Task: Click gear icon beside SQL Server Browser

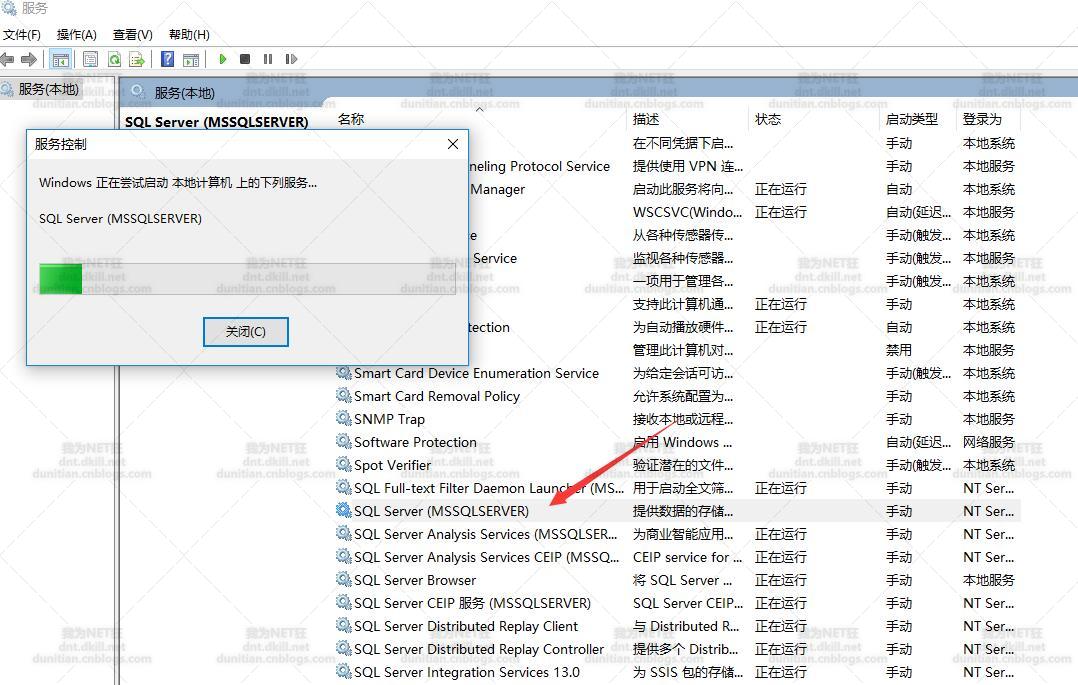Action: coord(343,579)
